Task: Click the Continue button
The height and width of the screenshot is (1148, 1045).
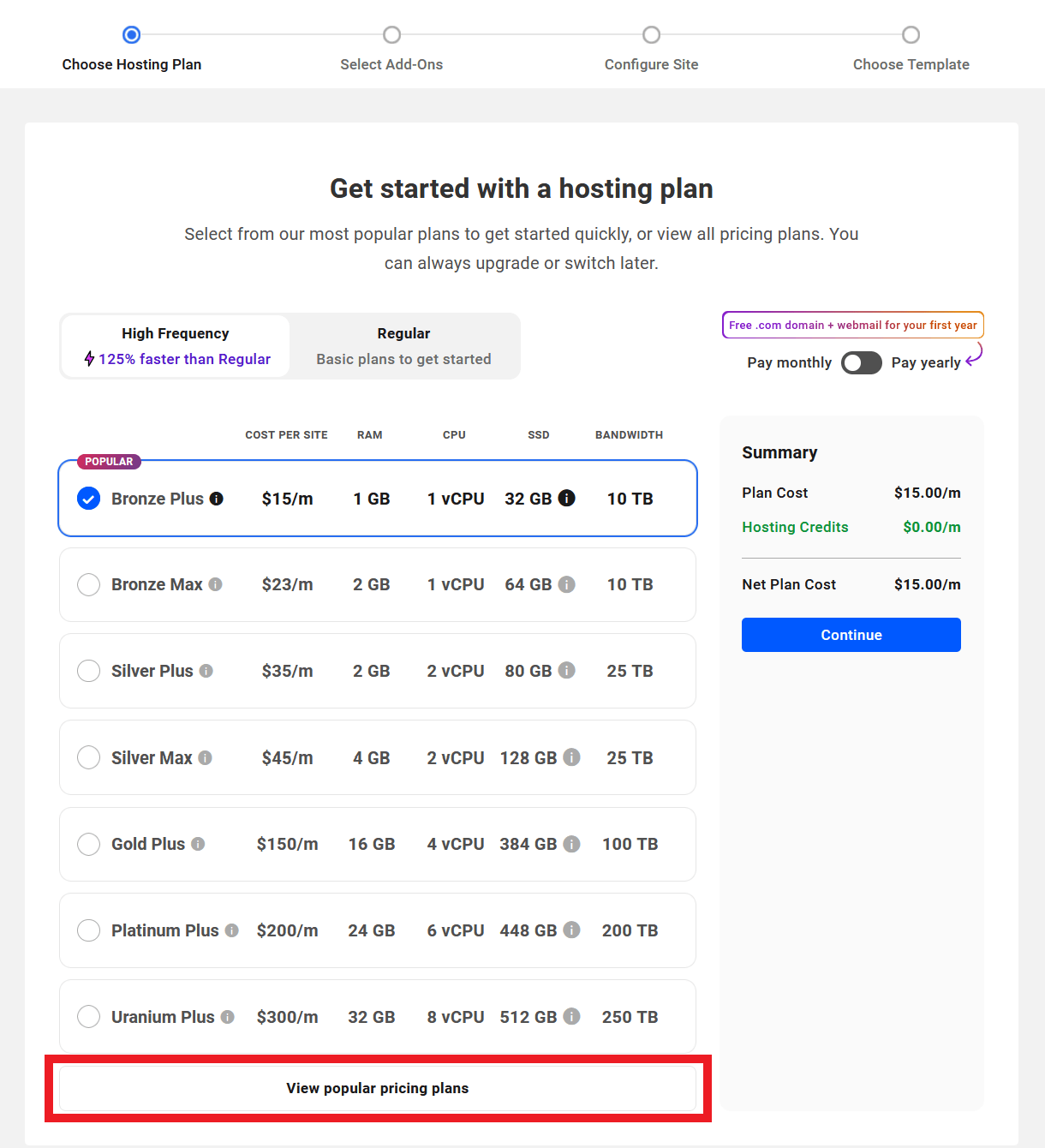Action: pos(851,635)
